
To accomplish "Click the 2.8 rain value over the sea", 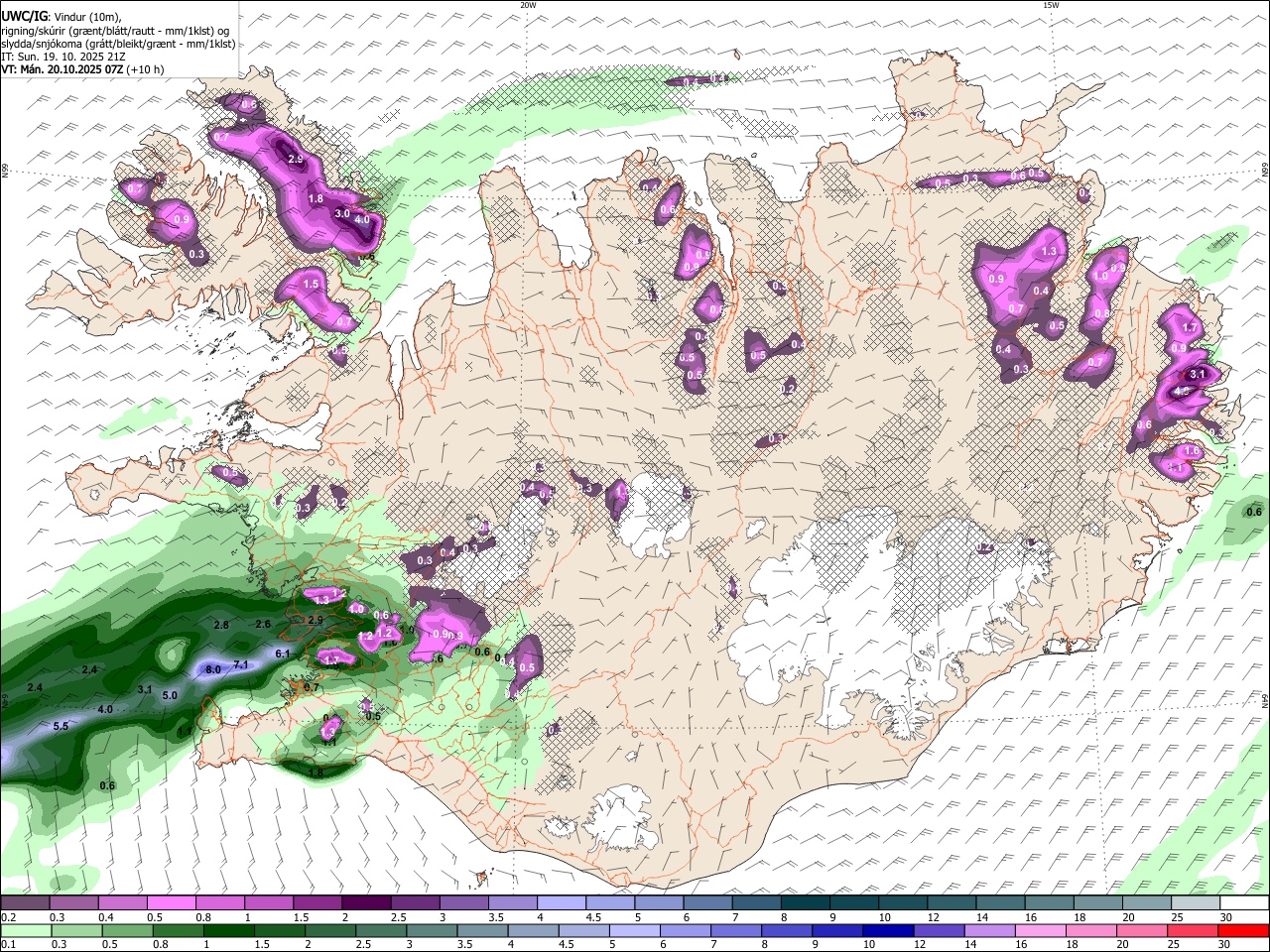I will [221, 625].
